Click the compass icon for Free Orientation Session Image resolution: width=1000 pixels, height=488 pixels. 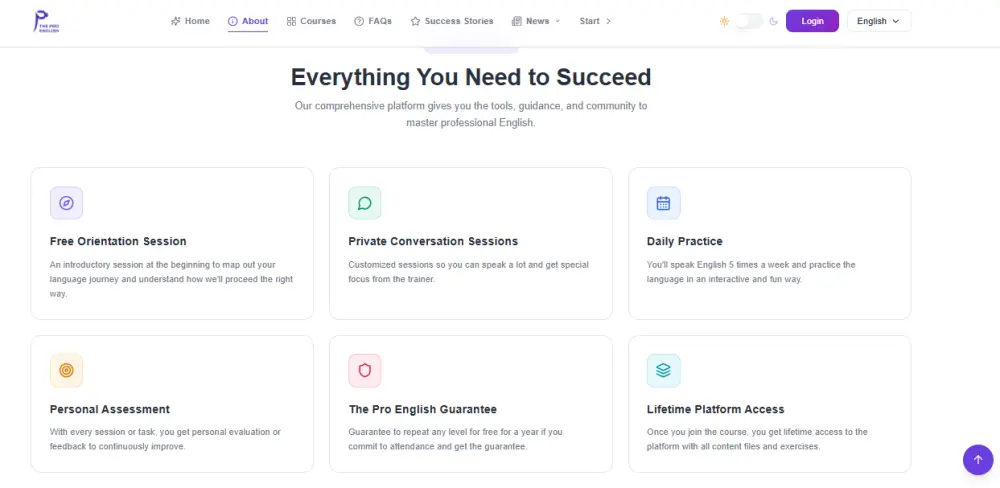pyautogui.click(x=66, y=203)
